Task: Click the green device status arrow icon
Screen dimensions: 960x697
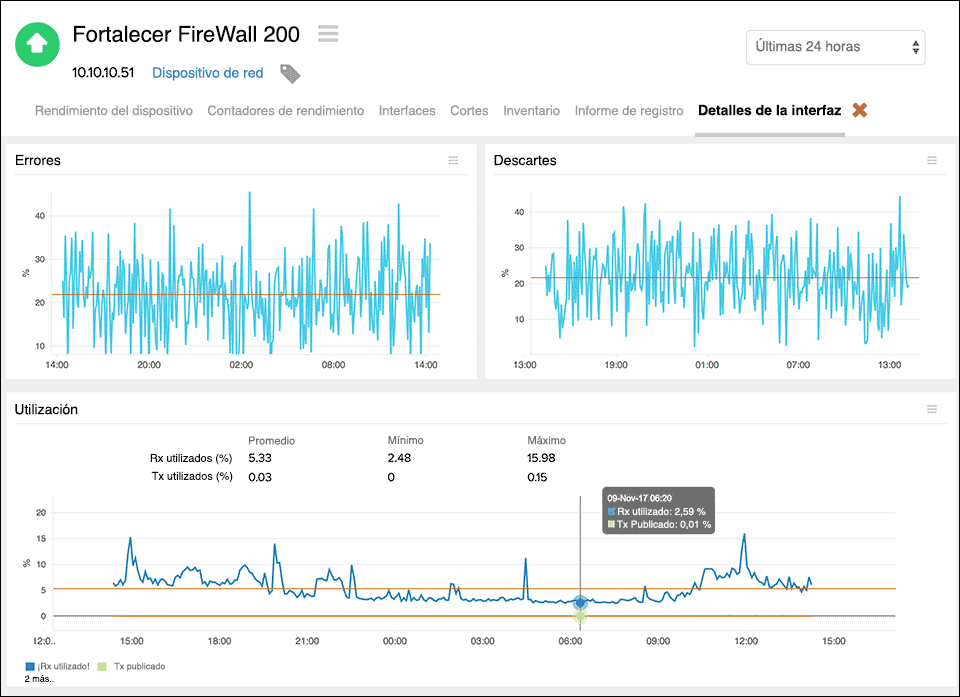Action: (x=37, y=45)
